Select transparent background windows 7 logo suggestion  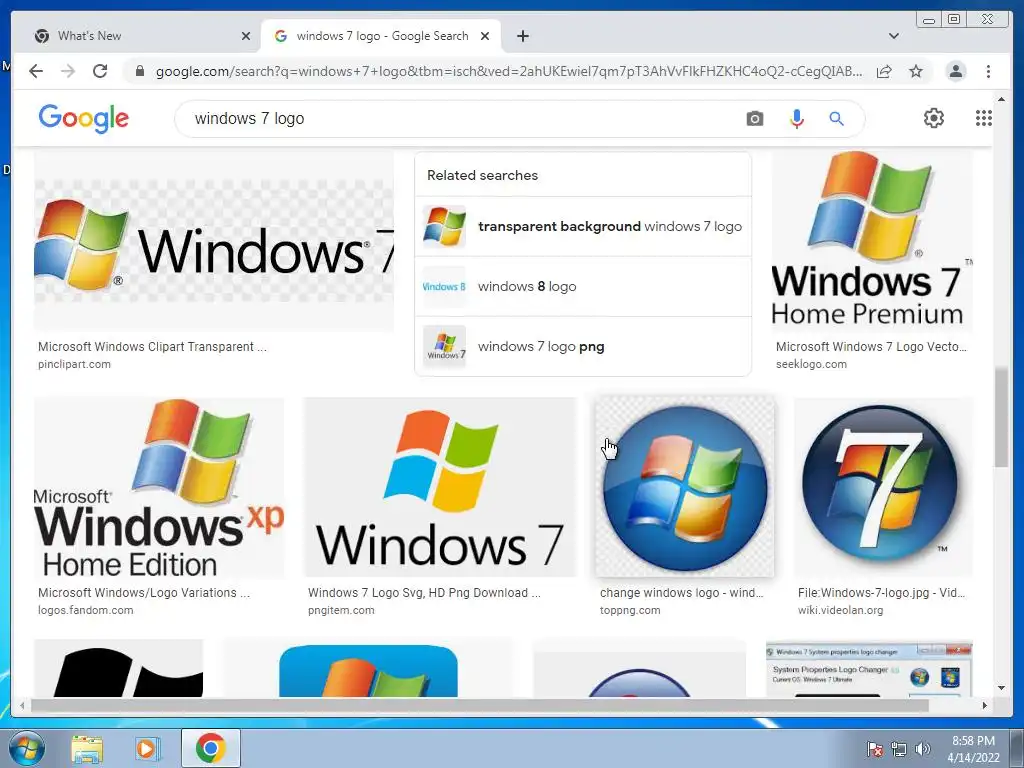(x=583, y=227)
